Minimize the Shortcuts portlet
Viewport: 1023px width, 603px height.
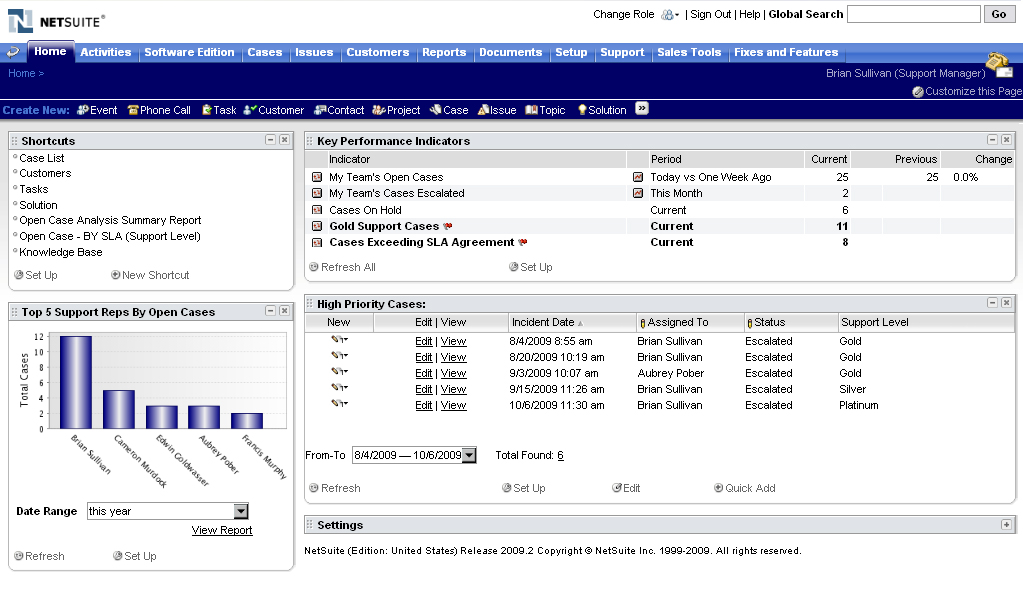[x=270, y=140]
